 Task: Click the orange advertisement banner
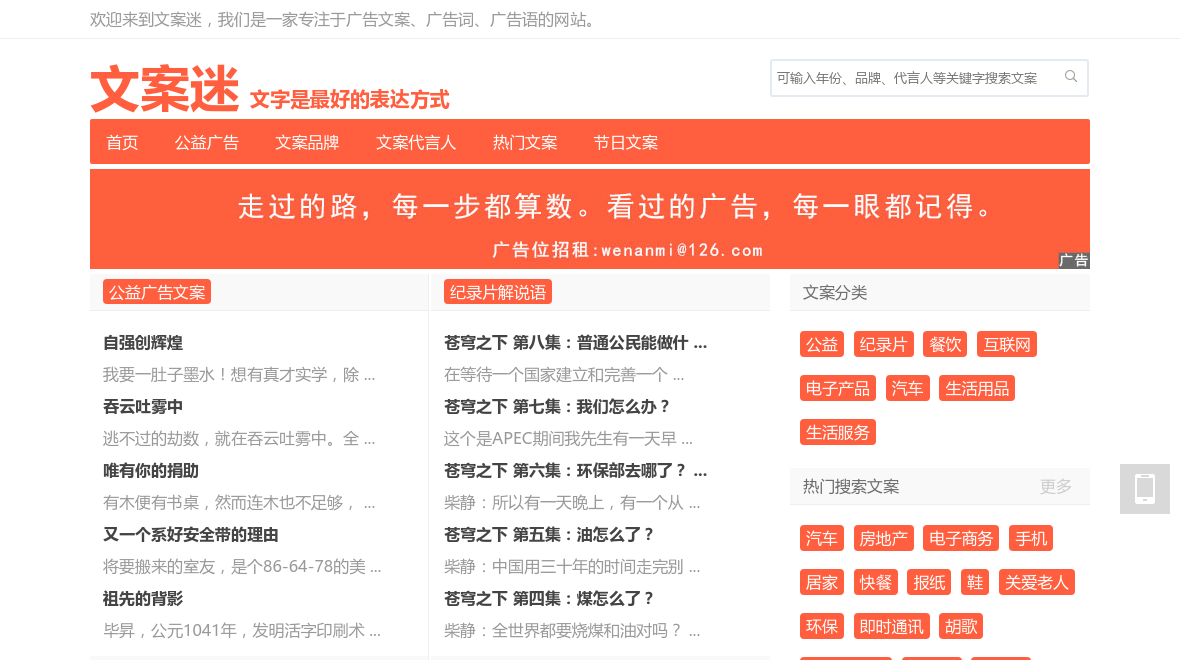589,219
